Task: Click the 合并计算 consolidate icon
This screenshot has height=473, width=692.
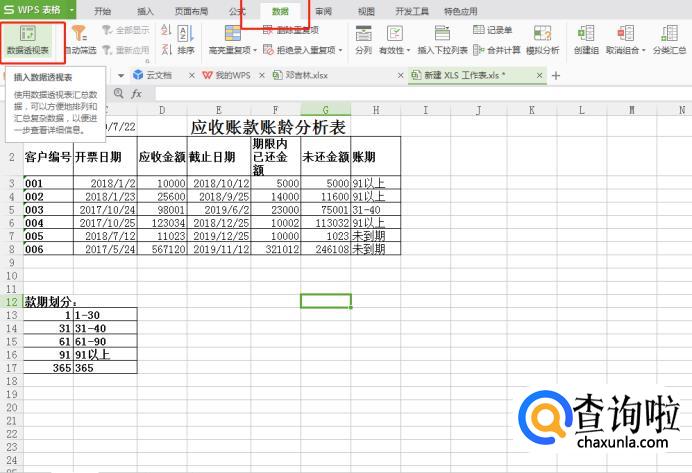Action: point(479,50)
